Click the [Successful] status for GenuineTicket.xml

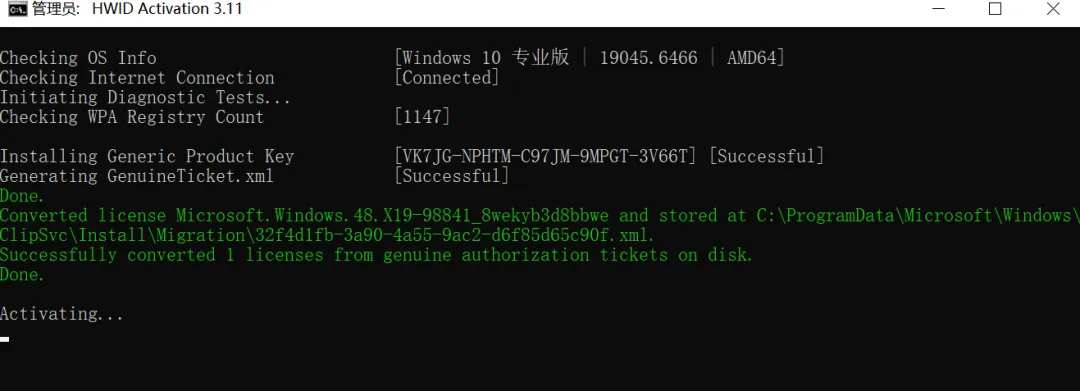point(452,176)
